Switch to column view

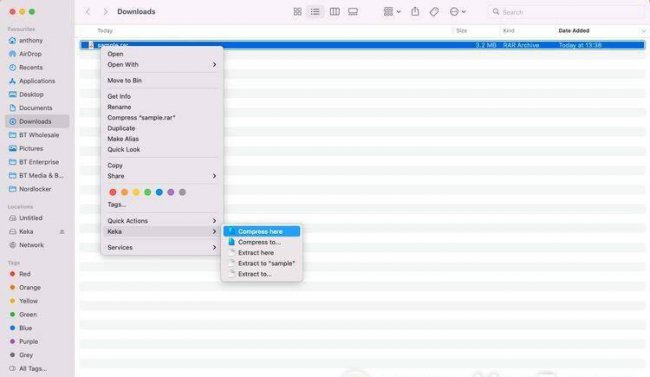335,12
